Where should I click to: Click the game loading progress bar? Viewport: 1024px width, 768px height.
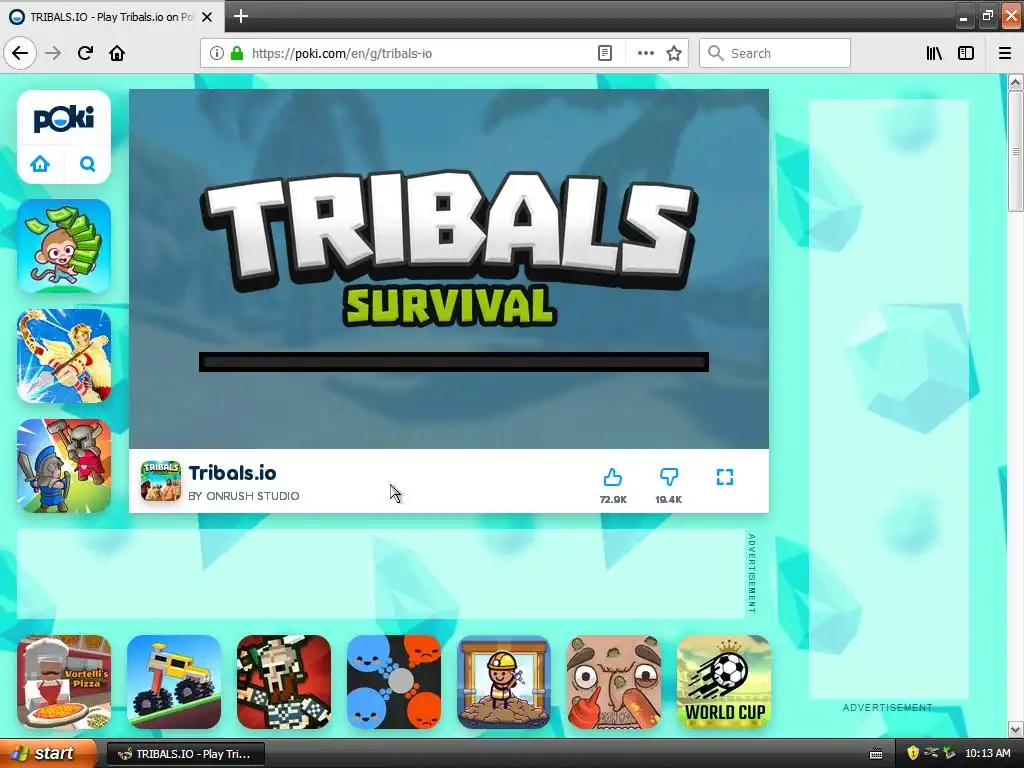(x=454, y=362)
